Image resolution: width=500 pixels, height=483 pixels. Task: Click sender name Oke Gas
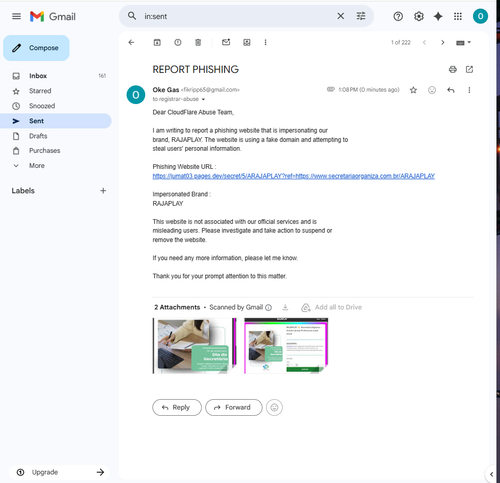[166, 90]
